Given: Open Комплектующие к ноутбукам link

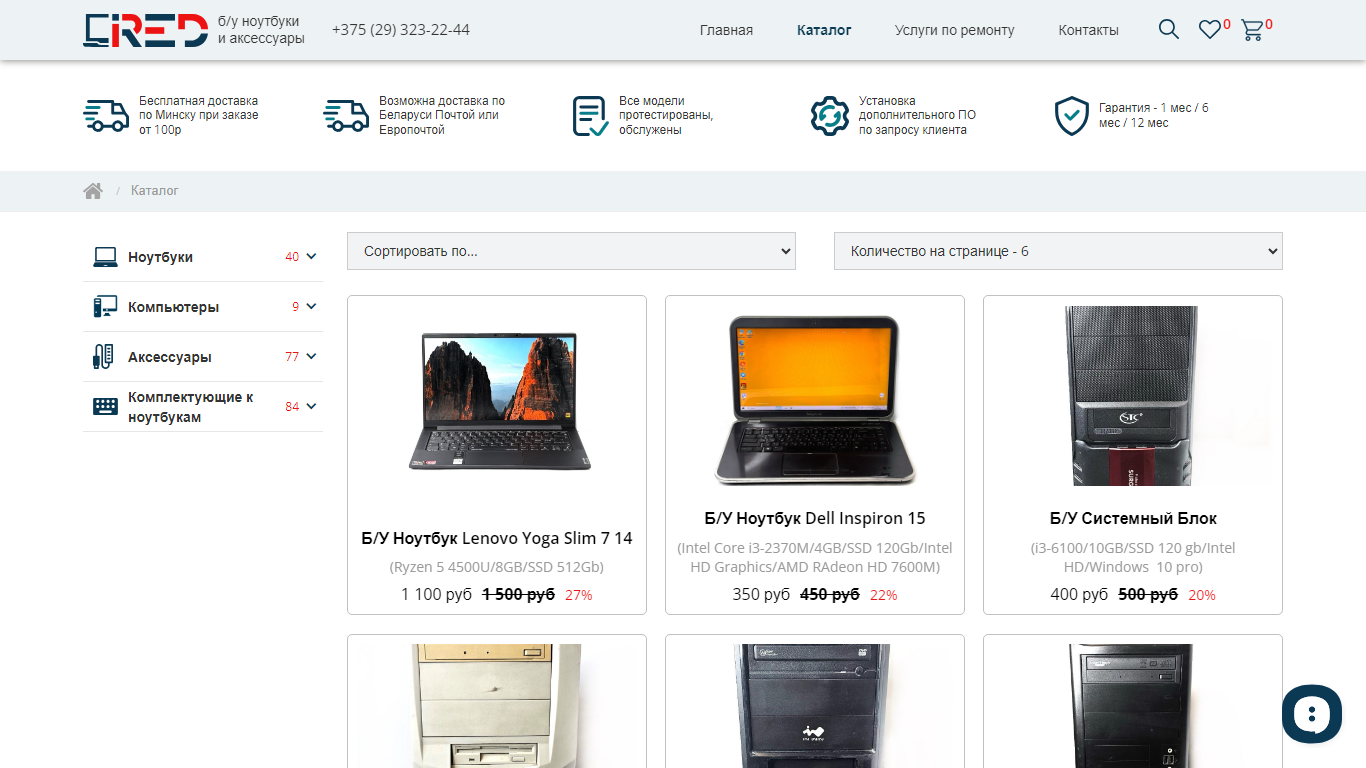Looking at the screenshot, I should [190, 407].
